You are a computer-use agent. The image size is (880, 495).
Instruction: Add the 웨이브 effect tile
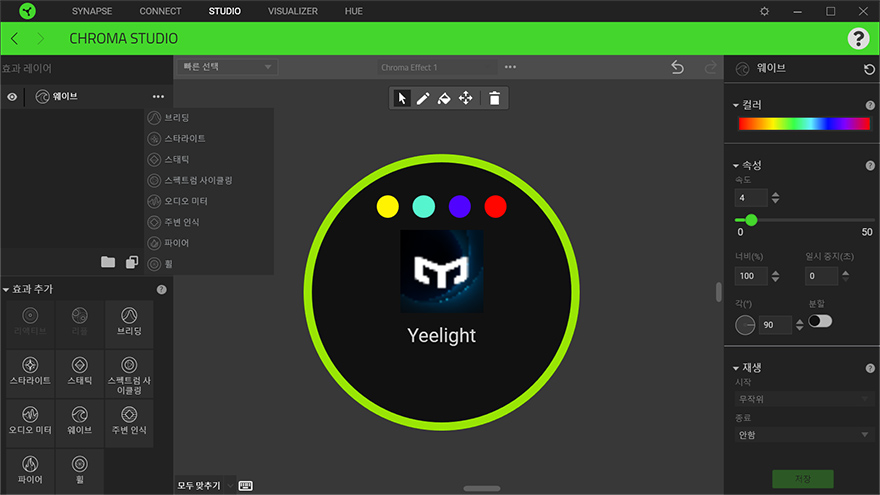[80, 422]
